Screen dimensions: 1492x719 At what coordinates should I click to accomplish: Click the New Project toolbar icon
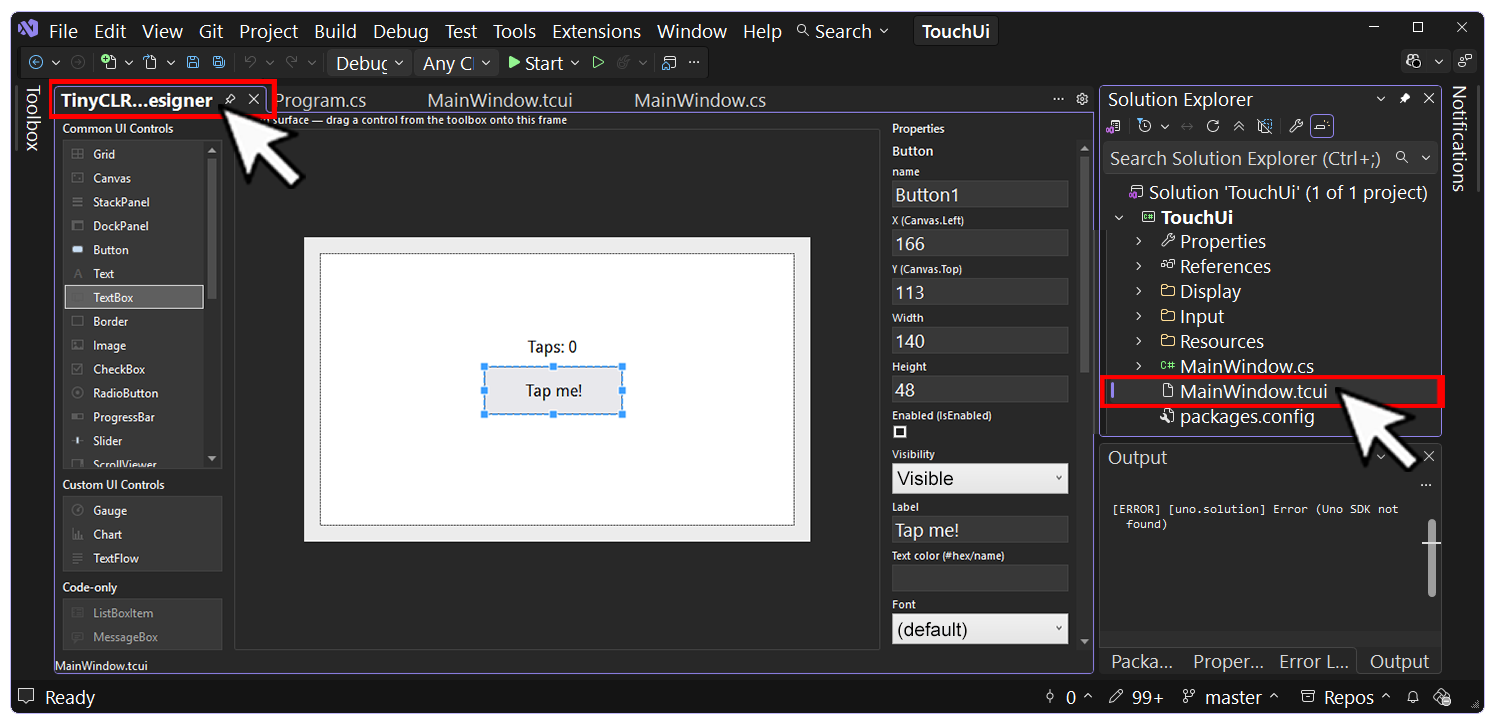click(x=108, y=62)
